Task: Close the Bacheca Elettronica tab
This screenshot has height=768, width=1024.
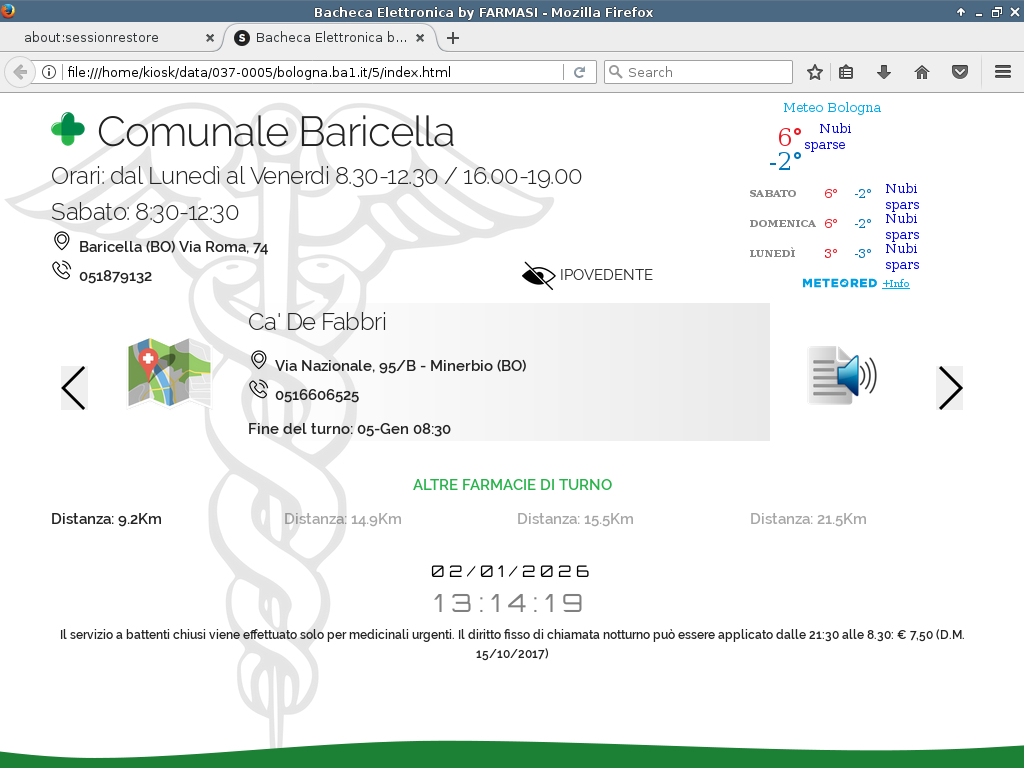Action: pos(420,38)
